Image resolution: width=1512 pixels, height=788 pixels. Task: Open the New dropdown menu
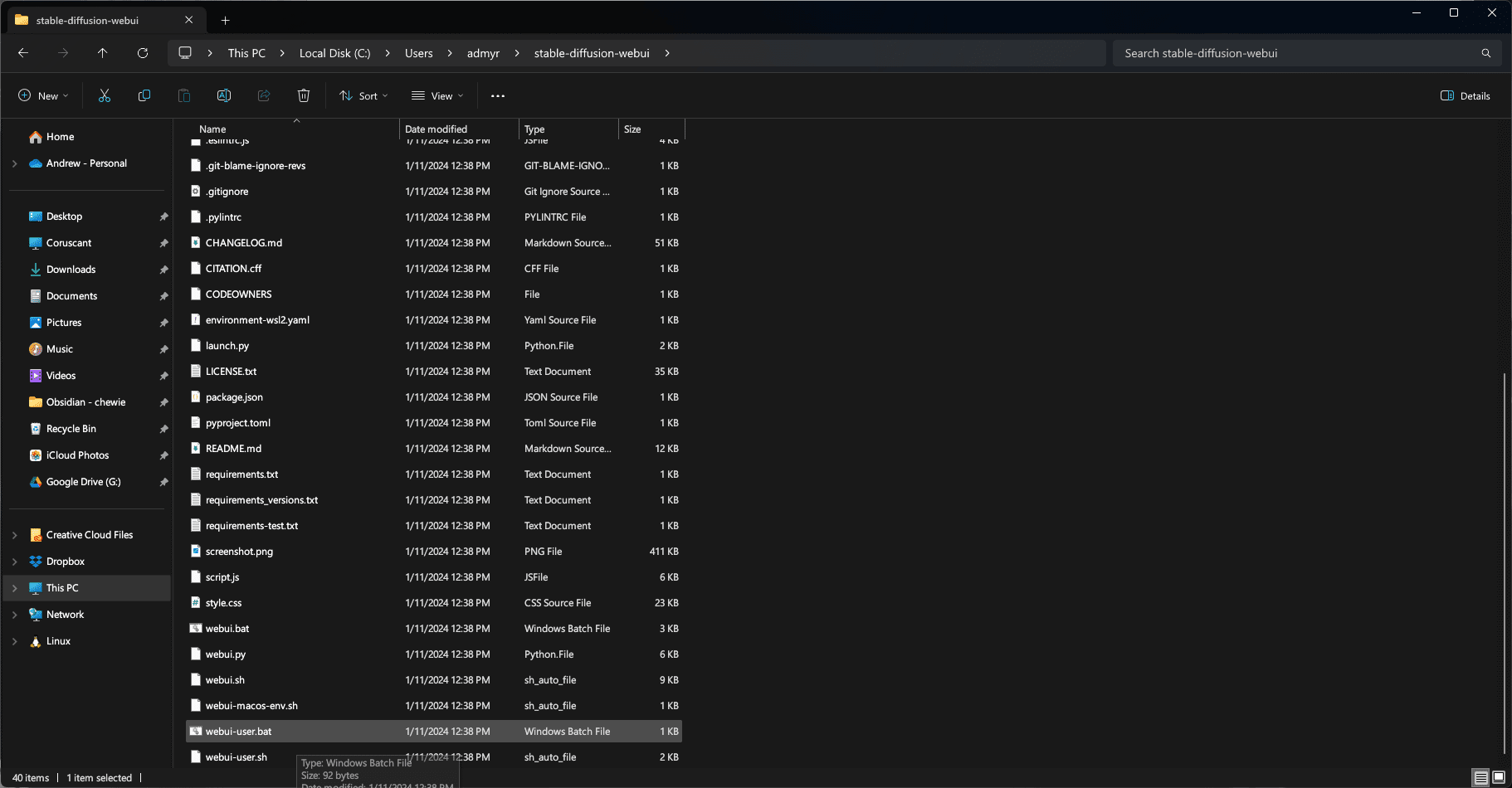pyautogui.click(x=43, y=96)
